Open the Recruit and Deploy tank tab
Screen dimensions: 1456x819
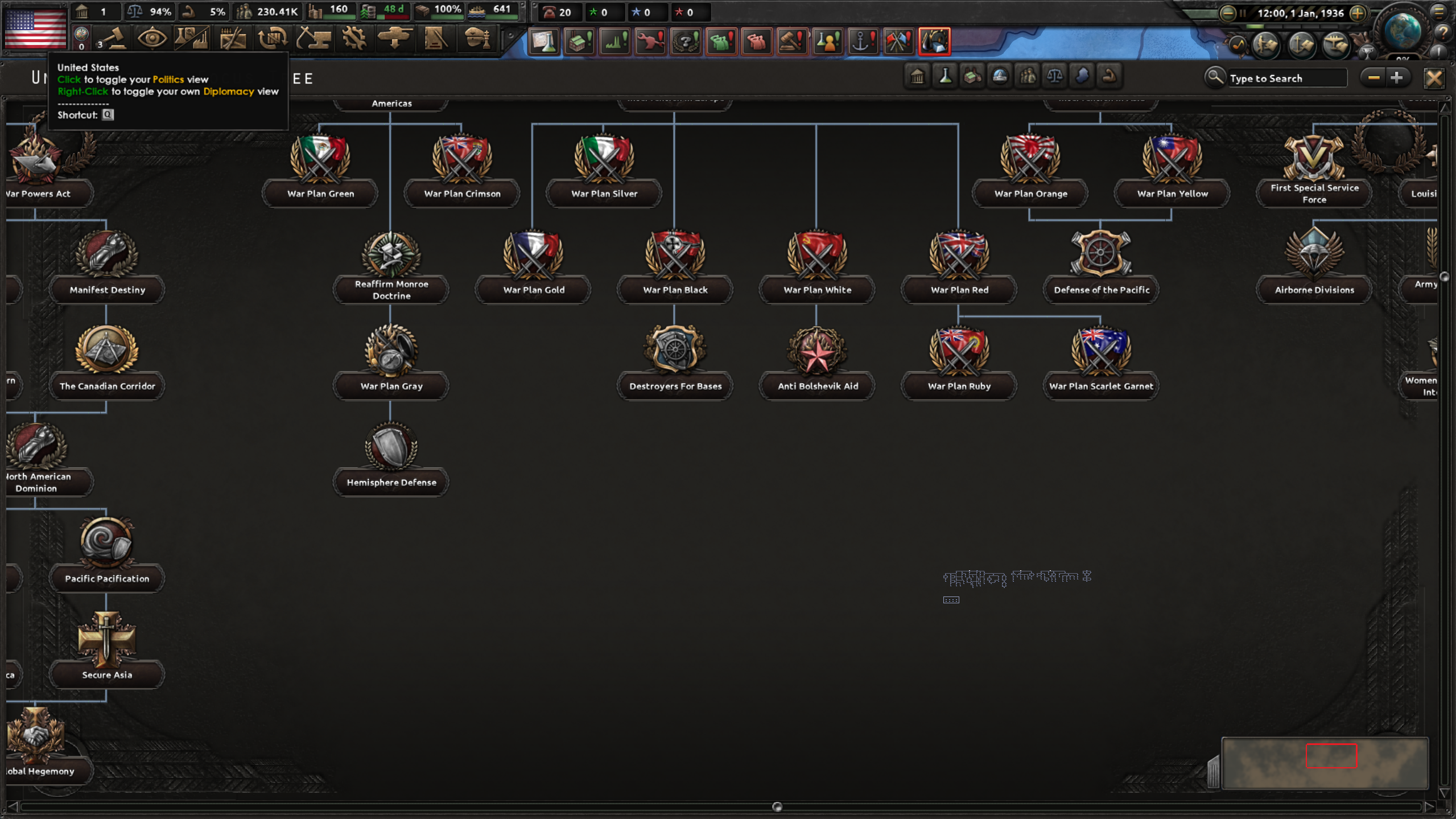click(394, 39)
